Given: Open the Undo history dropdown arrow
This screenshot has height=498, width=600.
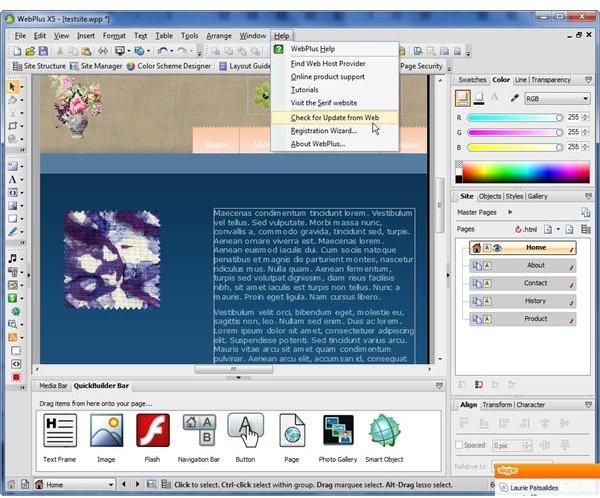Looking at the screenshot, I should (x=171, y=51).
